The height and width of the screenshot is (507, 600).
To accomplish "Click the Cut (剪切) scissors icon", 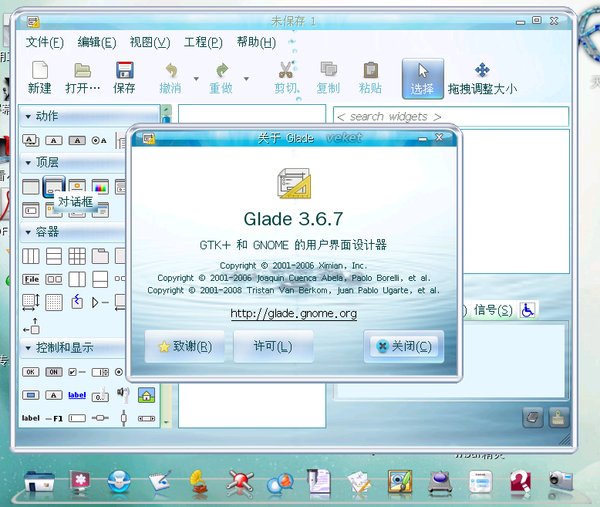I will coord(285,70).
